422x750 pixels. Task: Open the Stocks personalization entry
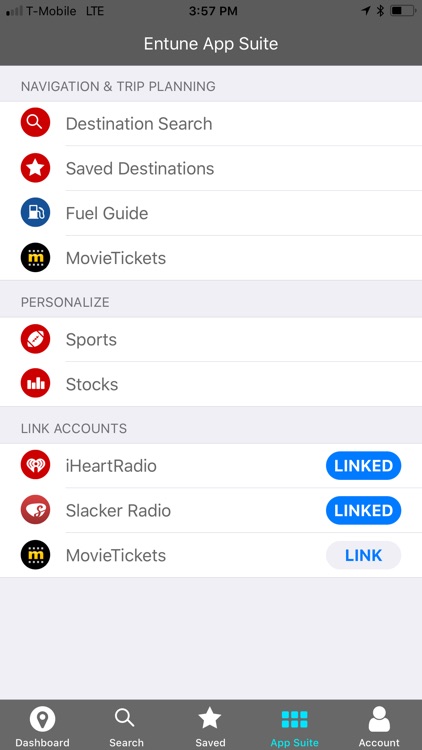pos(211,384)
